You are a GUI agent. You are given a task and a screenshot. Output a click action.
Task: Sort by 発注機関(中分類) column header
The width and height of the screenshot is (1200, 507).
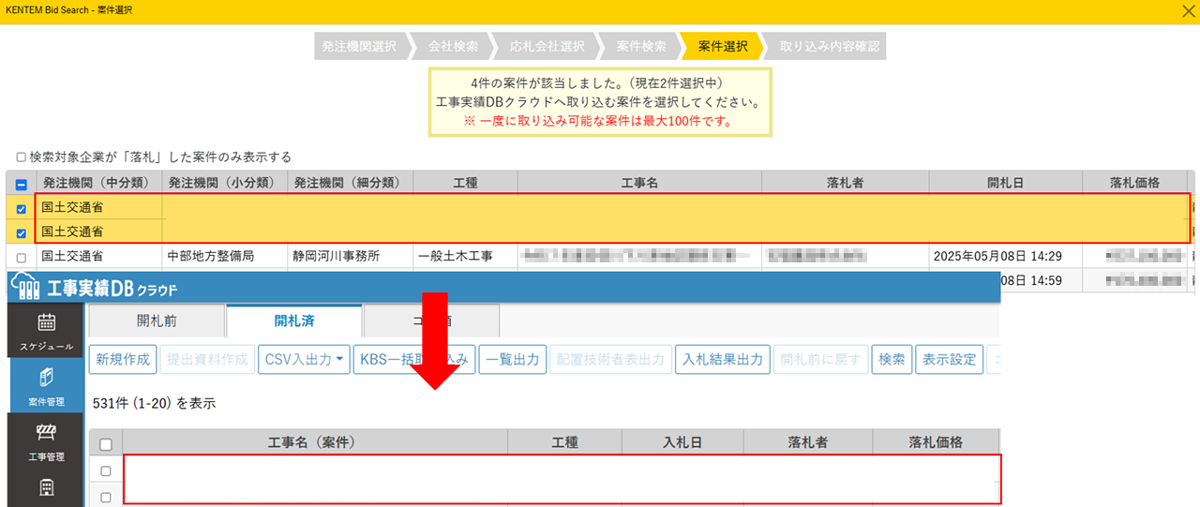[97, 183]
